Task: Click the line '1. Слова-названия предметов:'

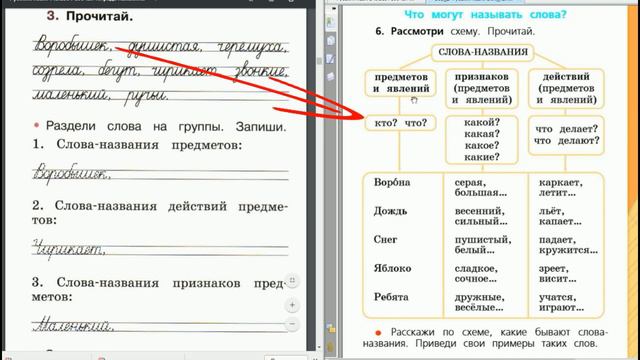Action: point(137,144)
